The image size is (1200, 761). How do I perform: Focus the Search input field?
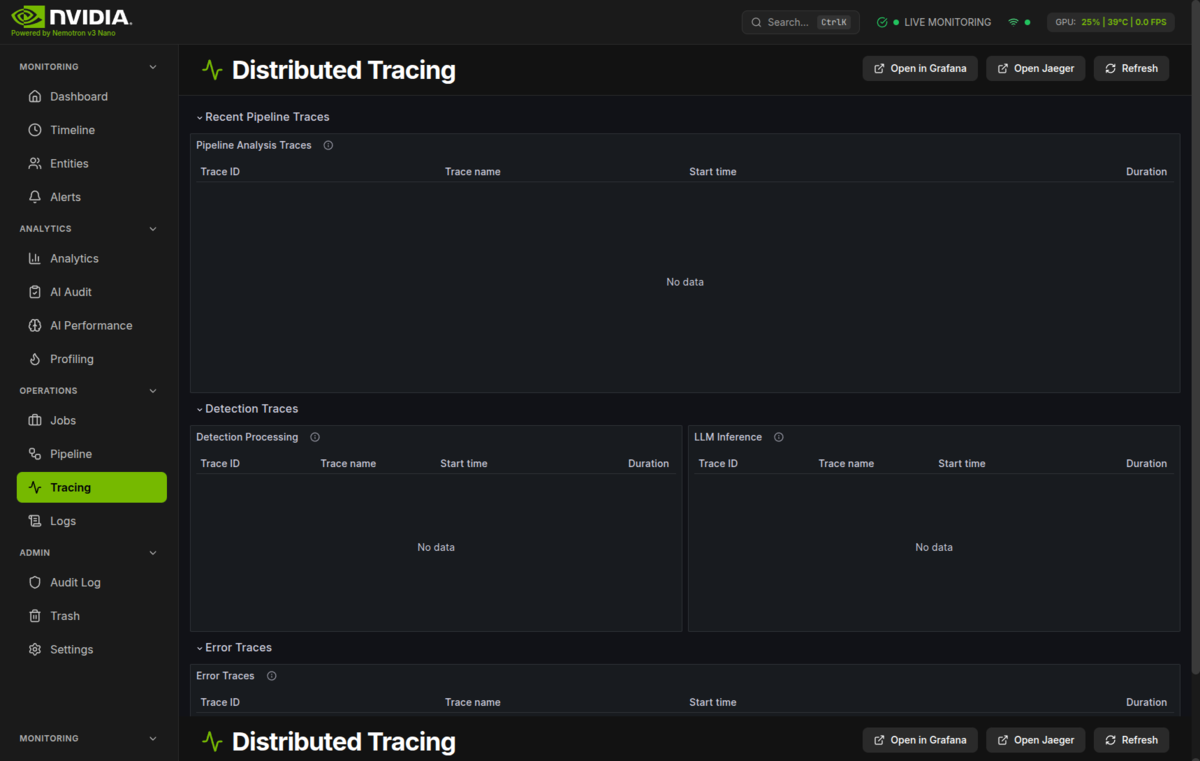click(x=788, y=22)
